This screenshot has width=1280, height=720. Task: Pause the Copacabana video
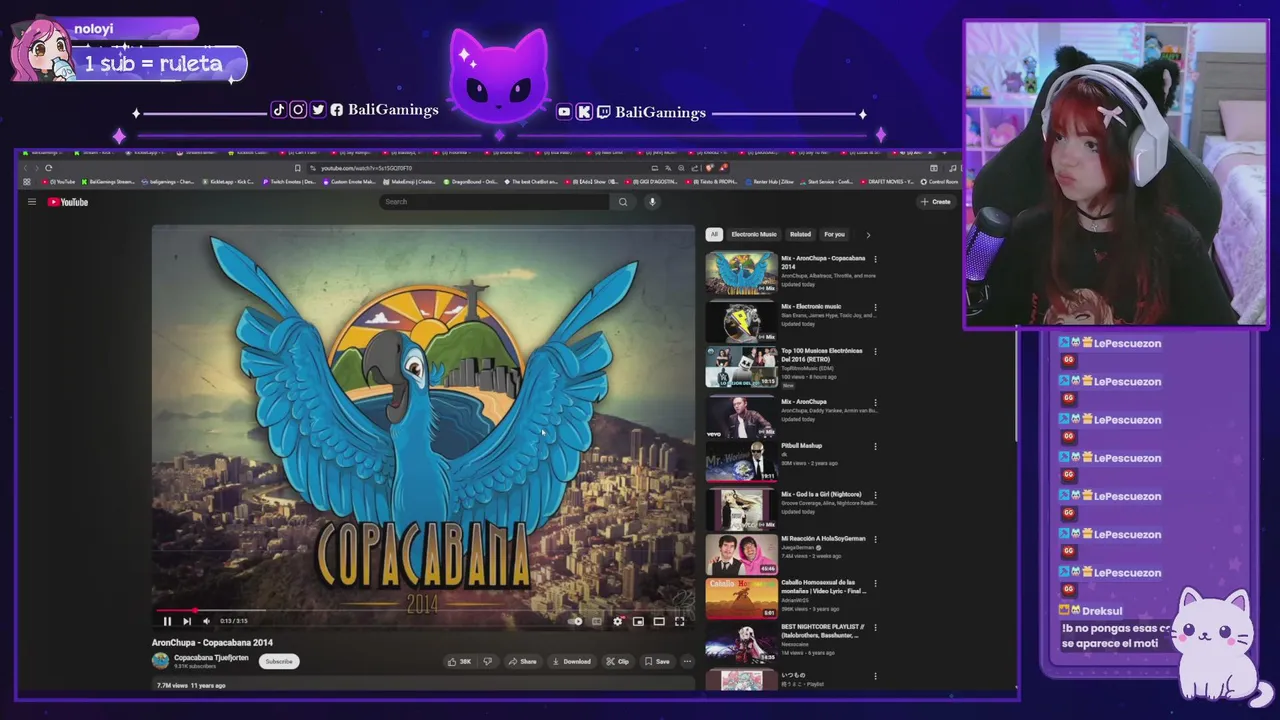click(x=167, y=621)
